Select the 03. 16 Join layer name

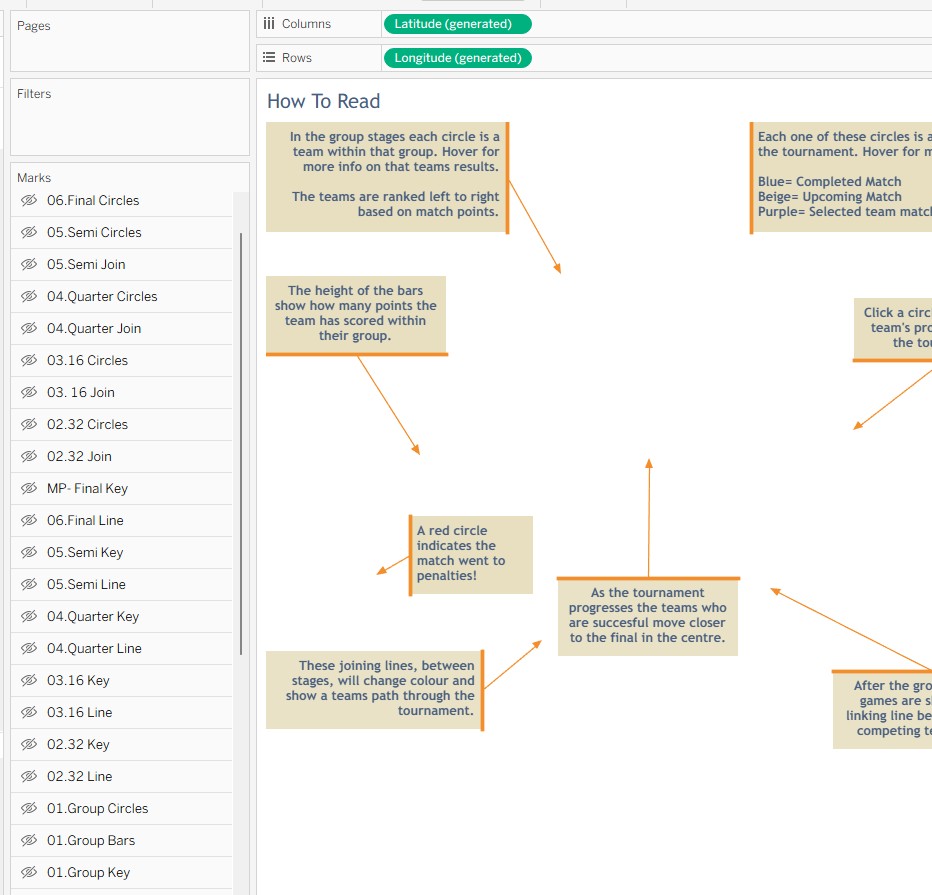81,393
